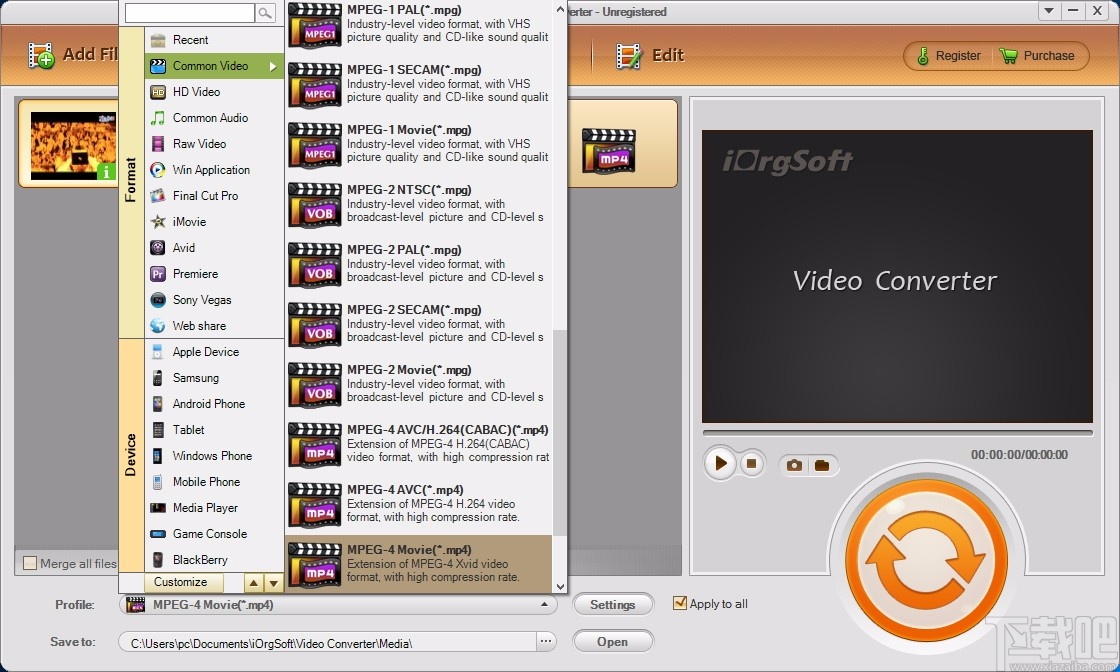The height and width of the screenshot is (672, 1120).
Task: Select the iMovie format icon
Action: [x=159, y=222]
